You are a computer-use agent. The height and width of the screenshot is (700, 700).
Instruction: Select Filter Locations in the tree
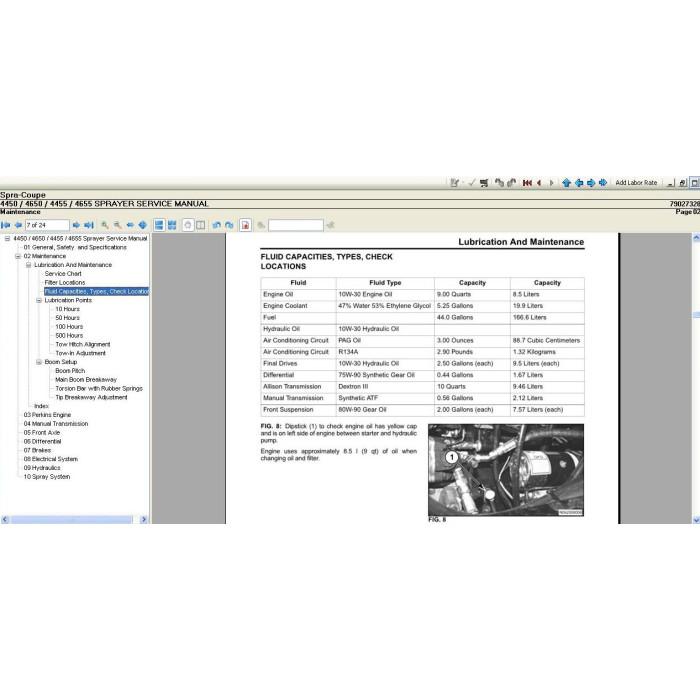[x=65, y=283]
